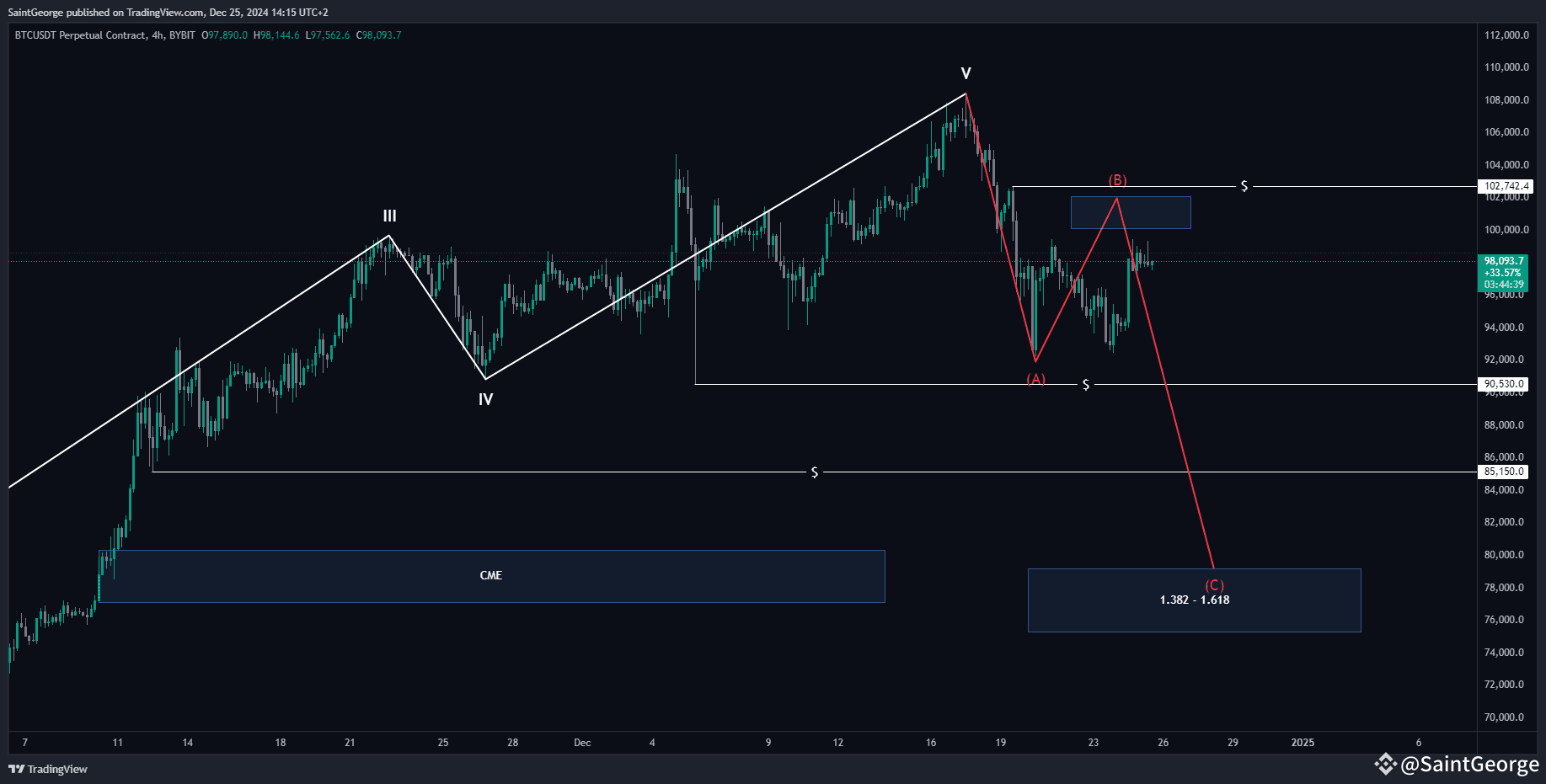Click the 112,000.0 price axis label
Image resolution: width=1546 pixels, height=784 pixels.
pos(1506,35)
